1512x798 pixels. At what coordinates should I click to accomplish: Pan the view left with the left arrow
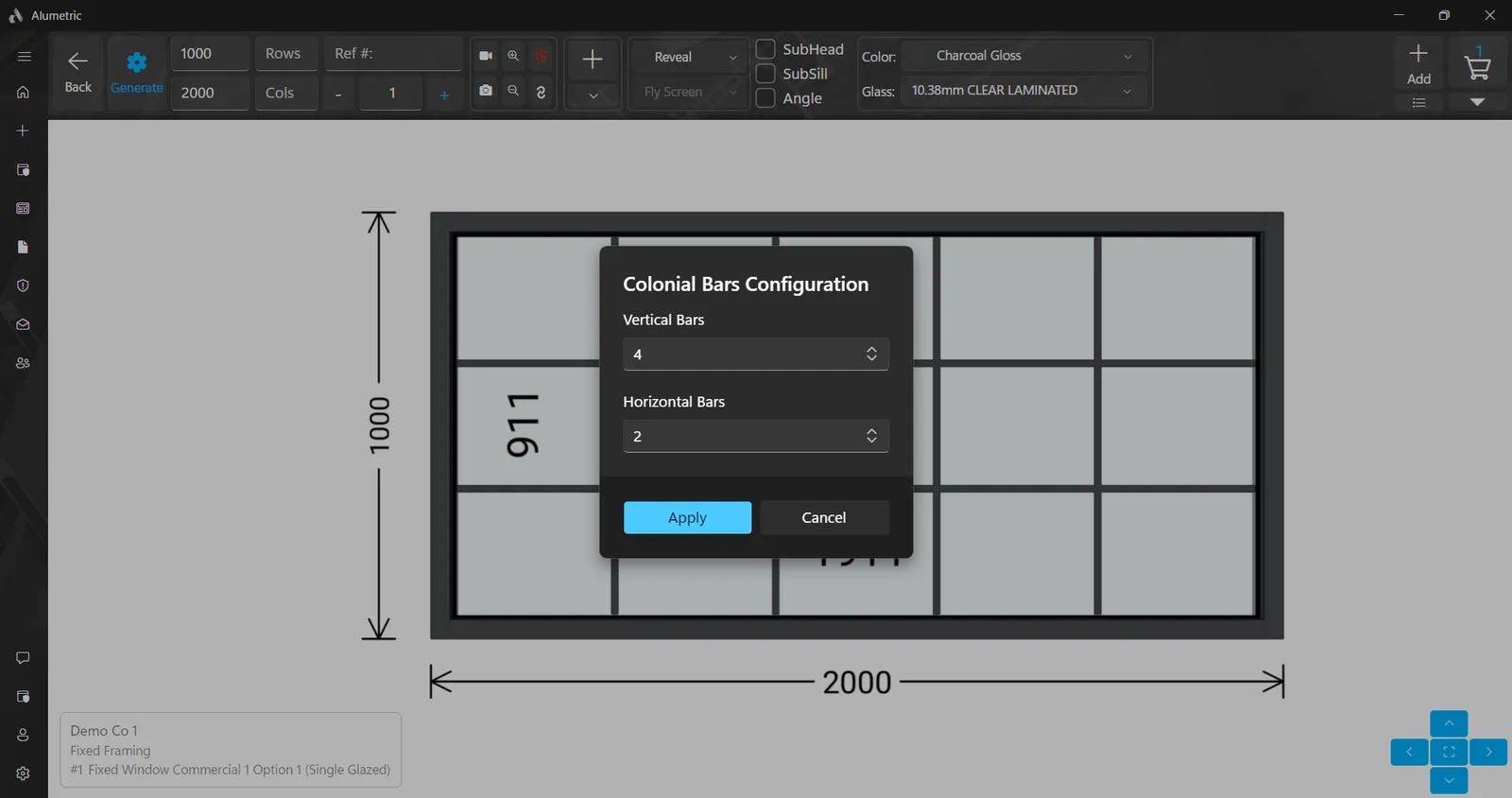pos(1409,752)
